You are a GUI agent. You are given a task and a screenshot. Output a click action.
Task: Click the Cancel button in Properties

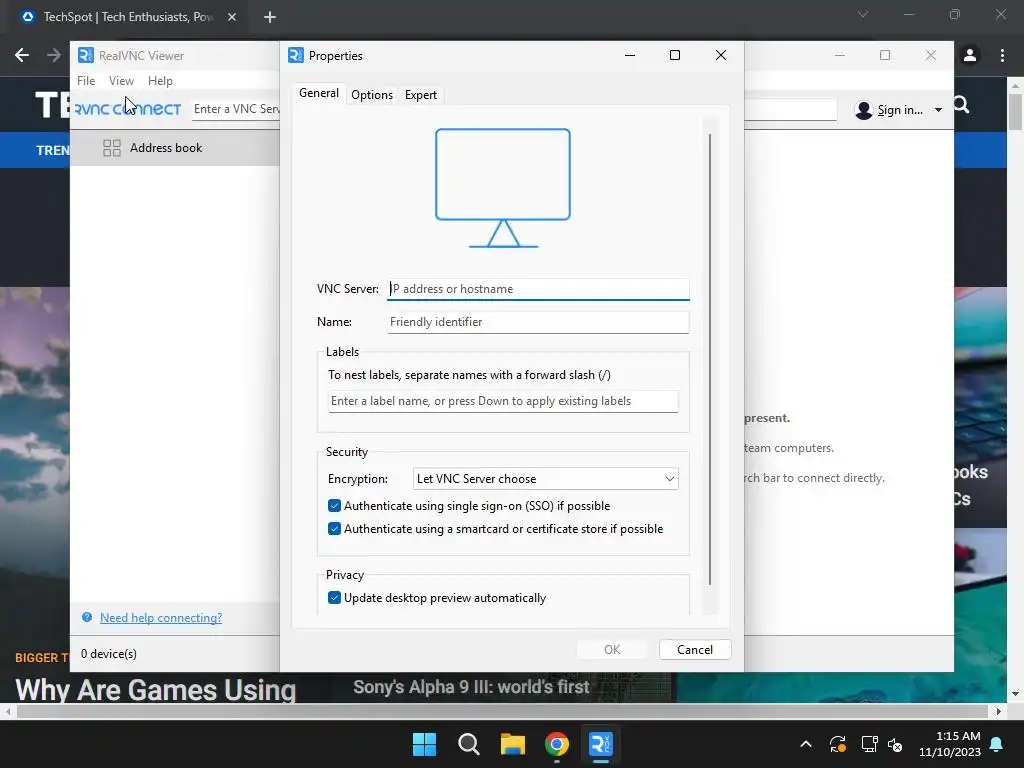coord(695,649)
